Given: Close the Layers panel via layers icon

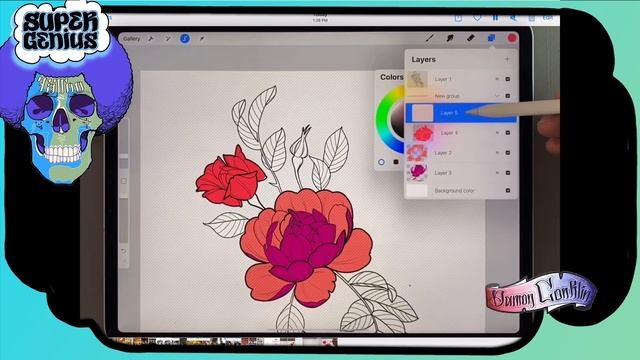Looking at the screenshot, I should [491, 38].
